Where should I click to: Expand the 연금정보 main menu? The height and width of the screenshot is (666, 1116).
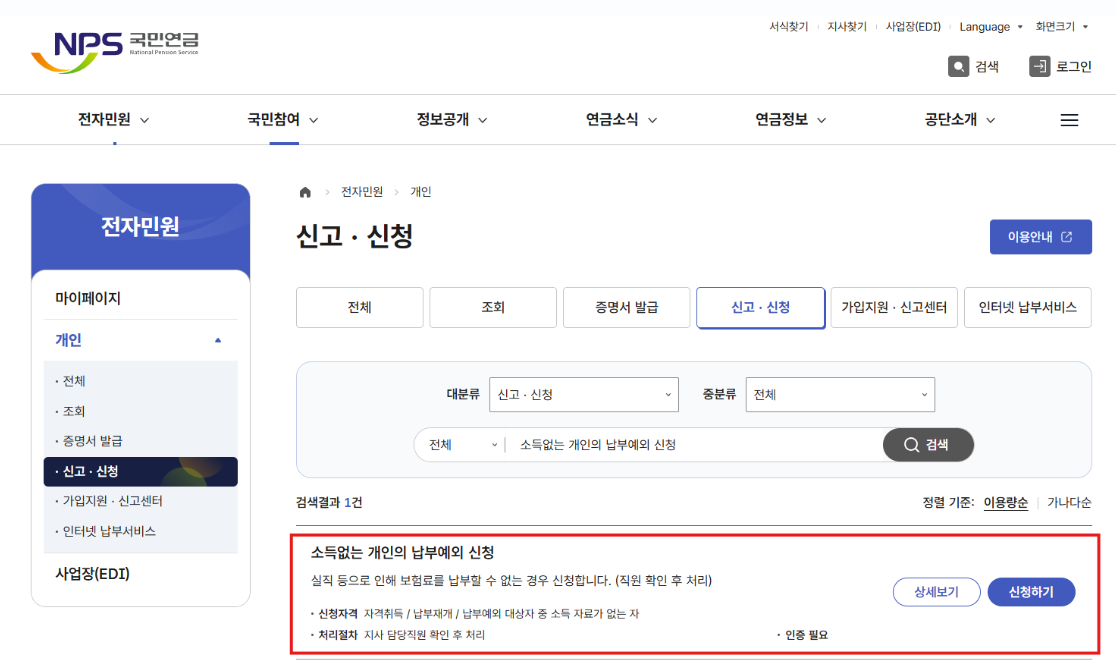[x=791, y=120]
